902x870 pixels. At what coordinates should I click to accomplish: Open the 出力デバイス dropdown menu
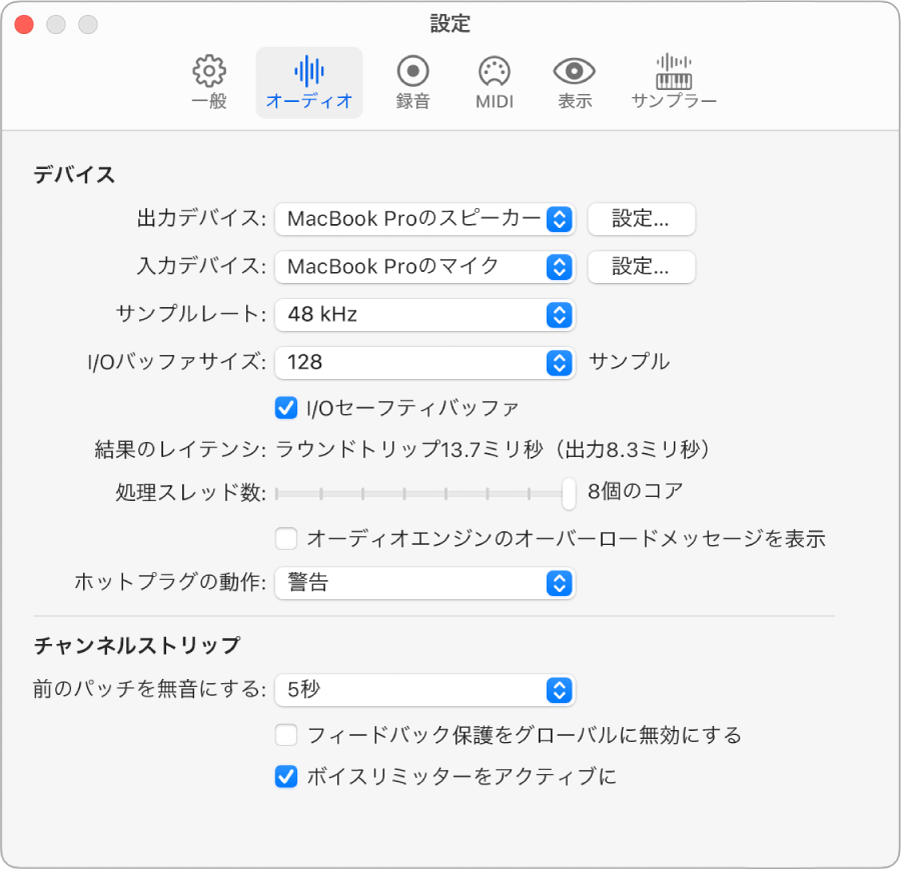click(425, 219)
